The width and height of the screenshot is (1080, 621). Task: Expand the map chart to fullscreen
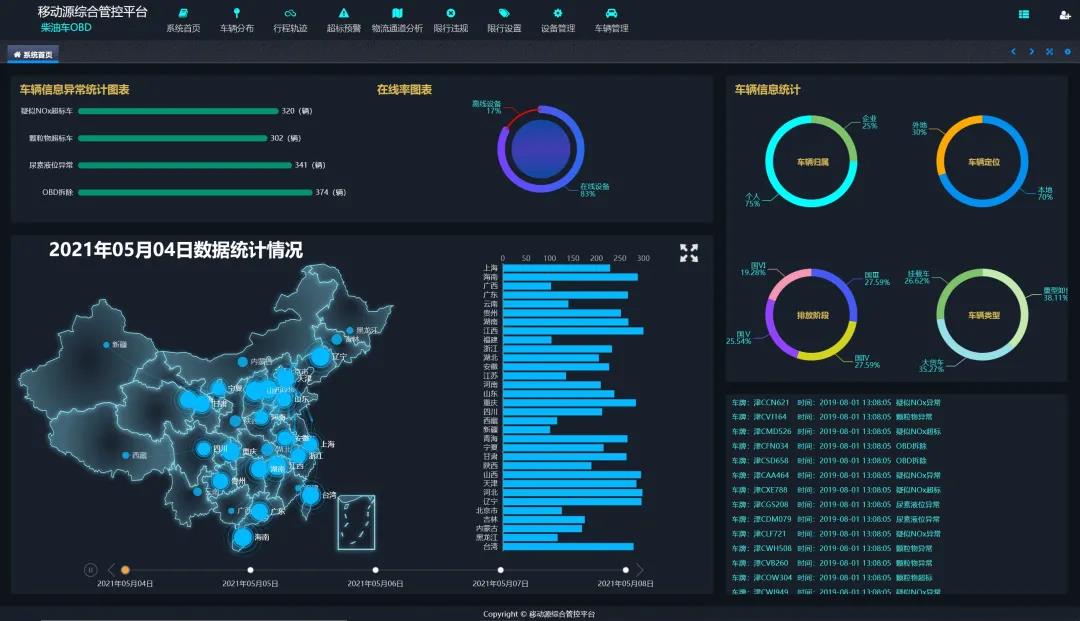coord(689,253)
